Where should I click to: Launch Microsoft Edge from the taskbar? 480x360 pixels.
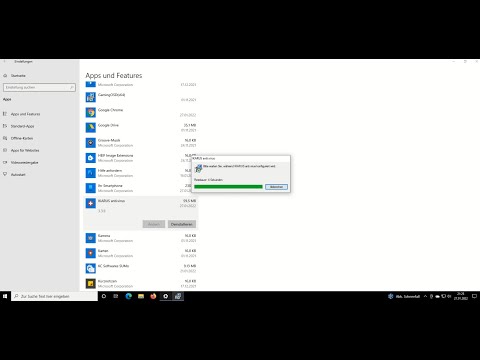click(129, 296)
